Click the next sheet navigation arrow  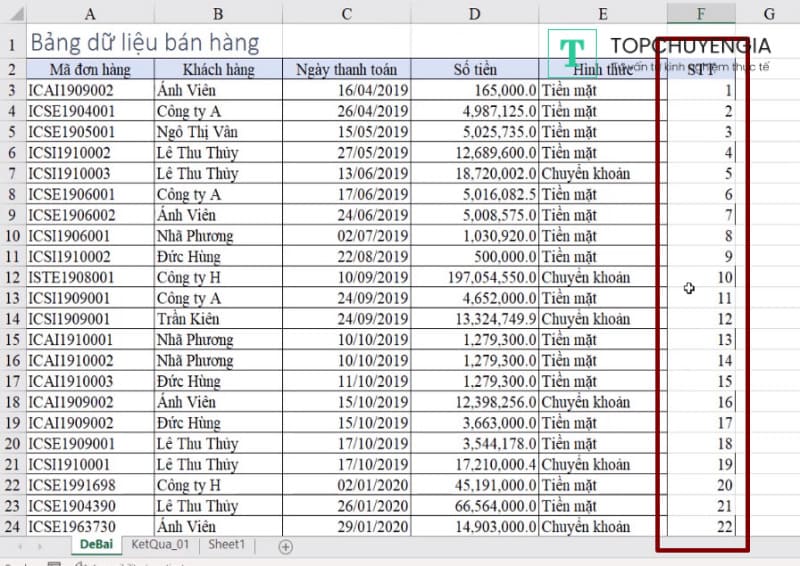point(40,546)
